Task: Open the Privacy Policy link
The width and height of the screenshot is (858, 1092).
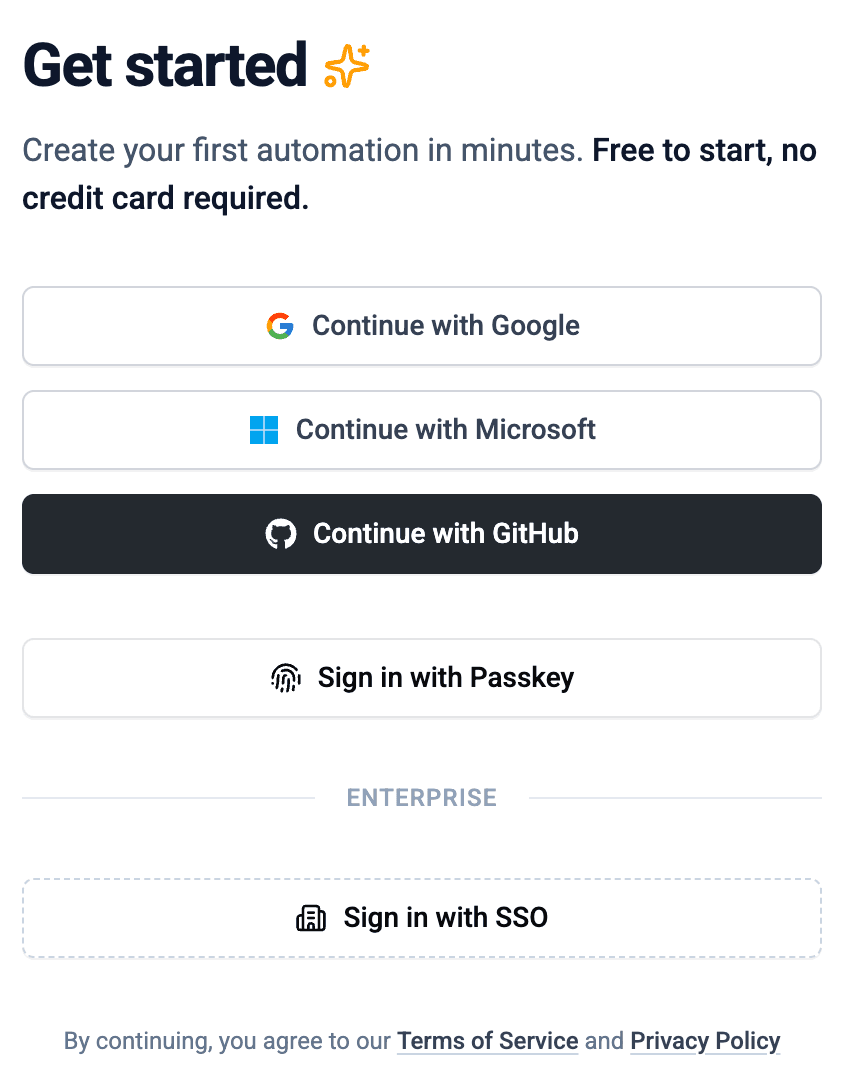Action: [705, 1041]
